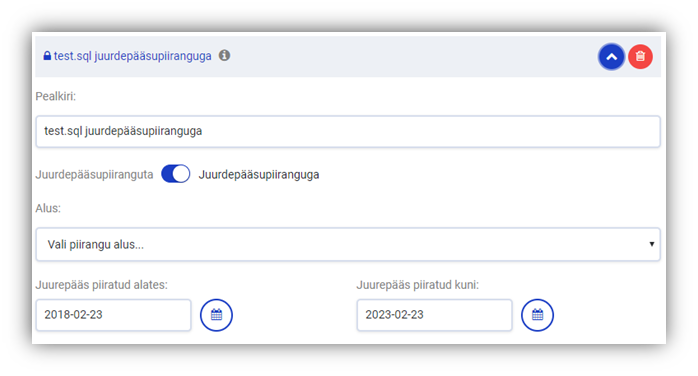Collapse panel with blue chevron-up button
Viewport: 698px width, 376px height.
[x=611, y=57]
